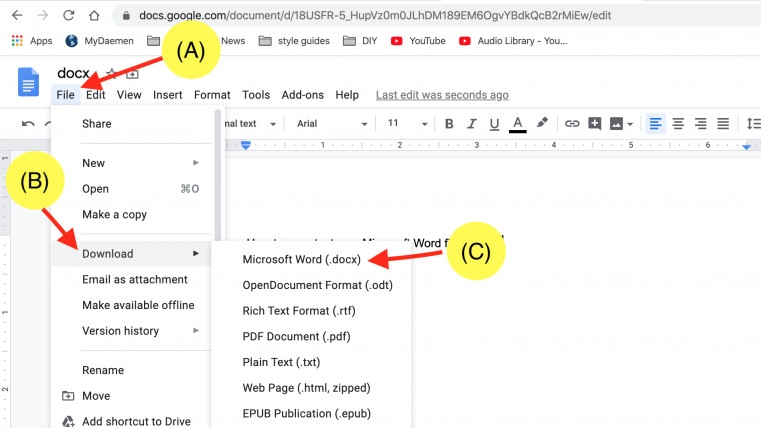Expand the New submenu
The height and width of the screenshot is (428, 761).
pos(132,163)
